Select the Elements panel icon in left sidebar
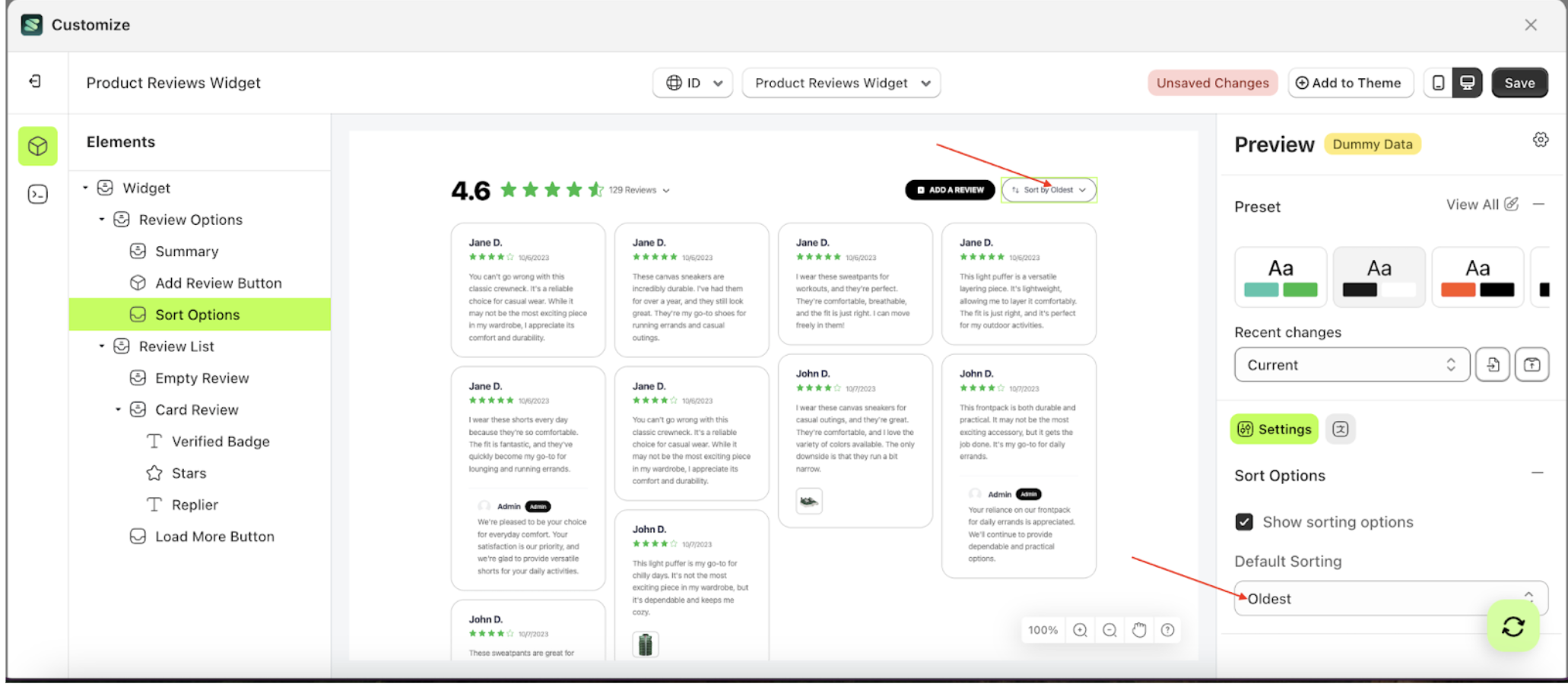 coord(37,146)
